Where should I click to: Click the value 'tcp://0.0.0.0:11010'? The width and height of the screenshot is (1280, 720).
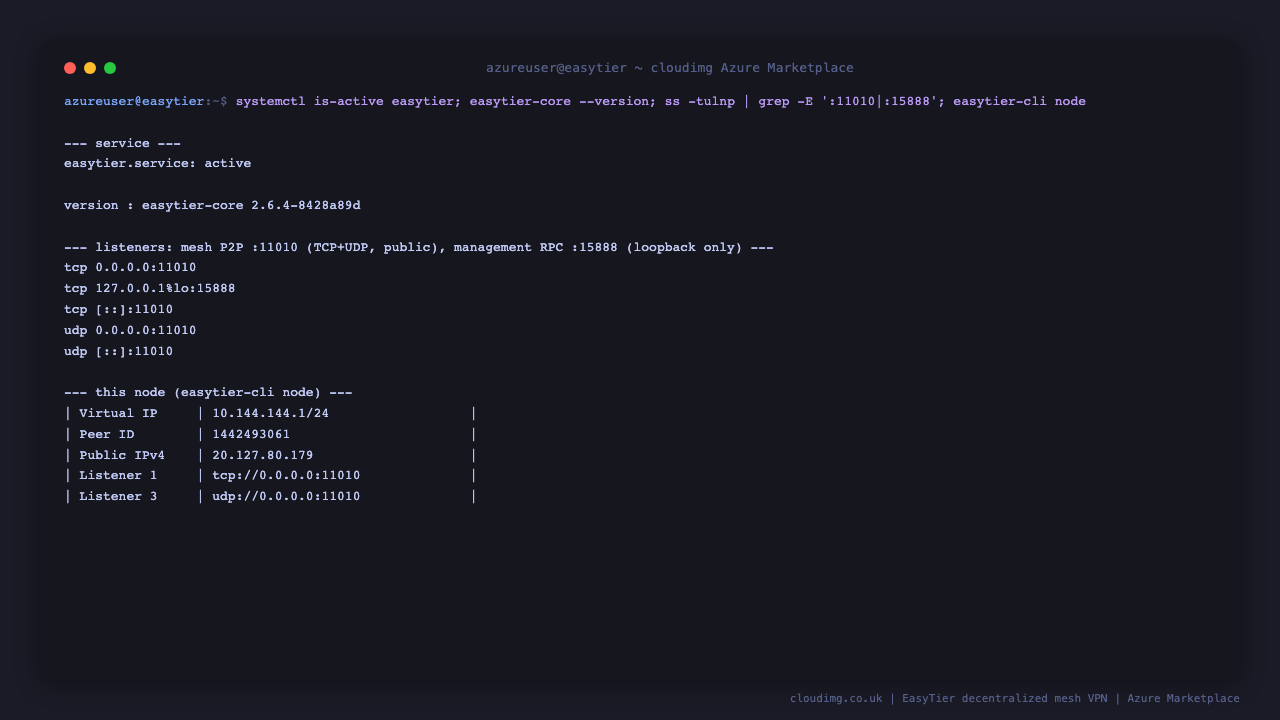tap(286, 475)
